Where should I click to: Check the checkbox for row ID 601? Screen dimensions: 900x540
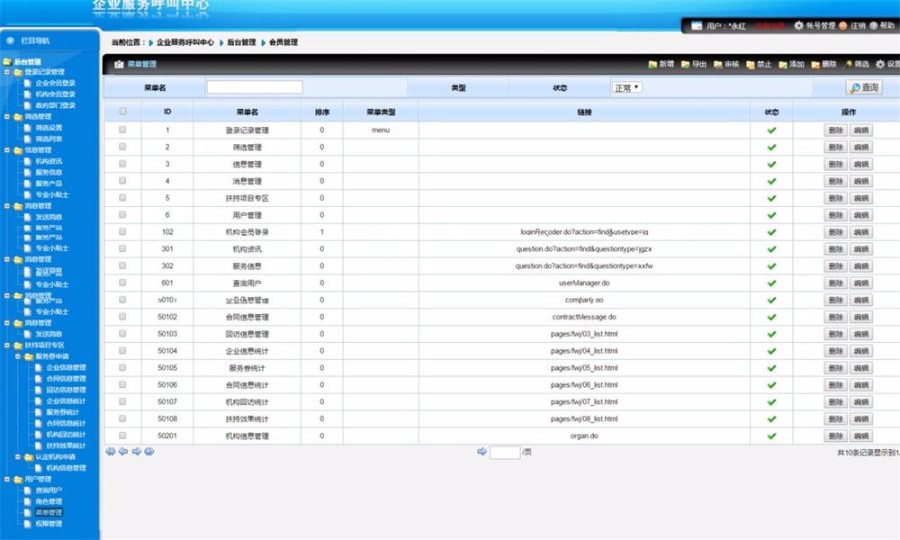[122, 282]
